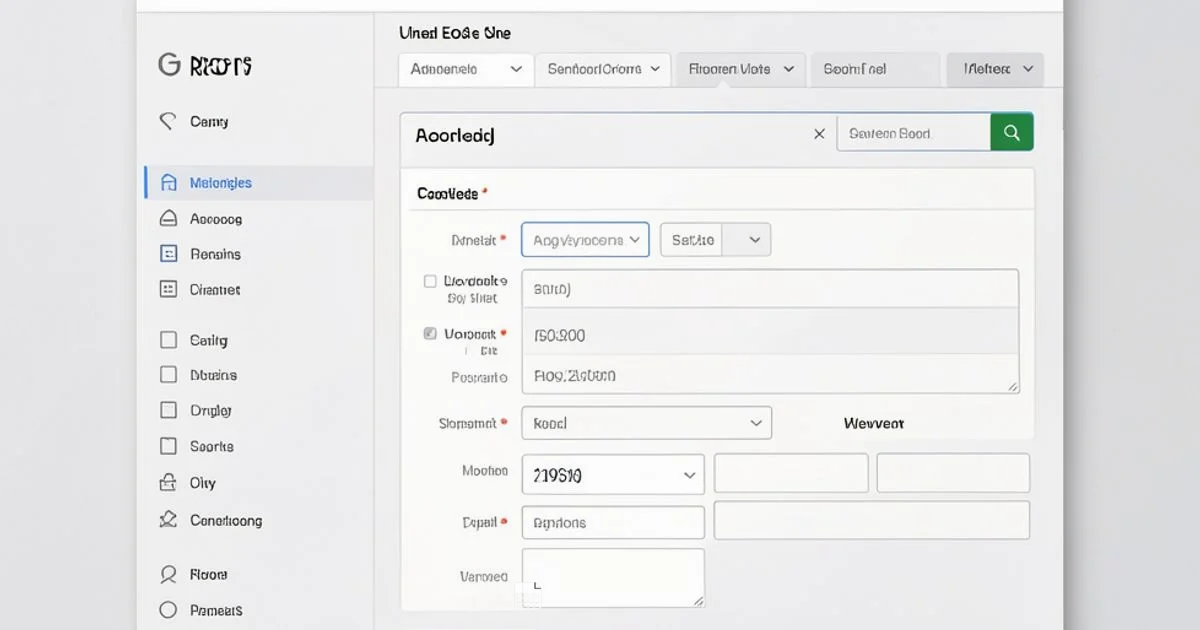Select the Floora person icon
The height and width of the screenshot is (630, 1200).
(x=168, y=574)
